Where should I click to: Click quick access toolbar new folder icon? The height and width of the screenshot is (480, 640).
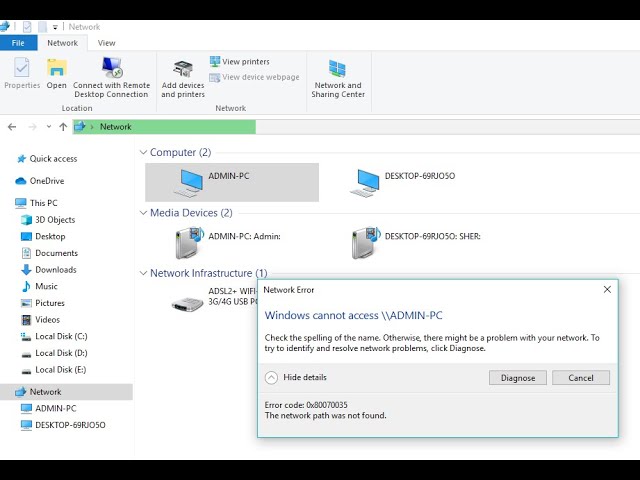[x=42, y=27]
